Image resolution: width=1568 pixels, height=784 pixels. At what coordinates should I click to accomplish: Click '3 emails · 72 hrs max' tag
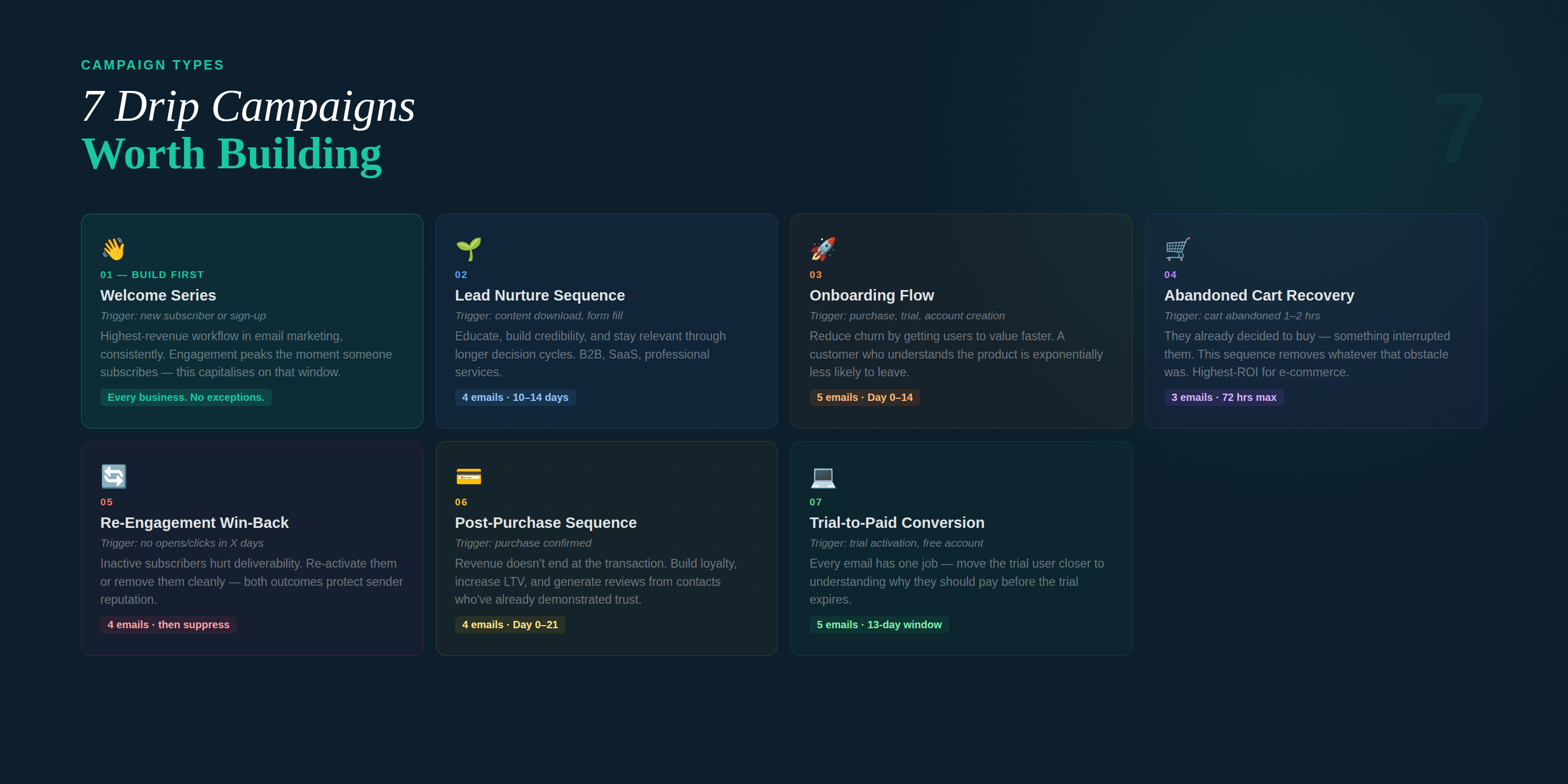[1224, 397]
